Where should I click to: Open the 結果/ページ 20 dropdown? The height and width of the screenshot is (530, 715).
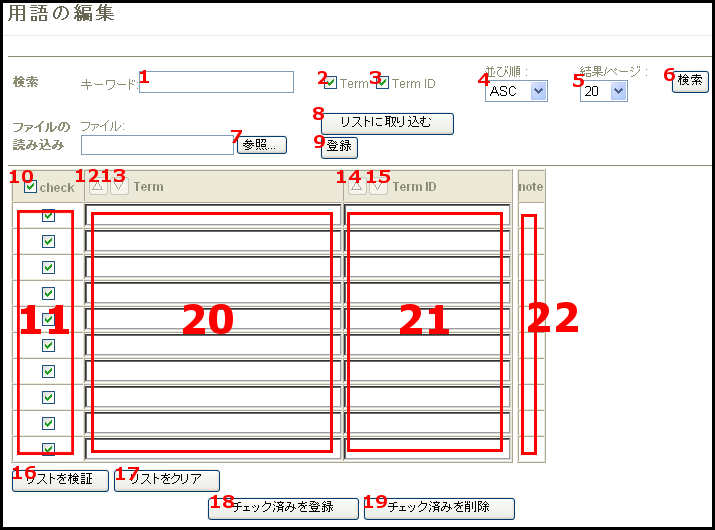(604, 91)
